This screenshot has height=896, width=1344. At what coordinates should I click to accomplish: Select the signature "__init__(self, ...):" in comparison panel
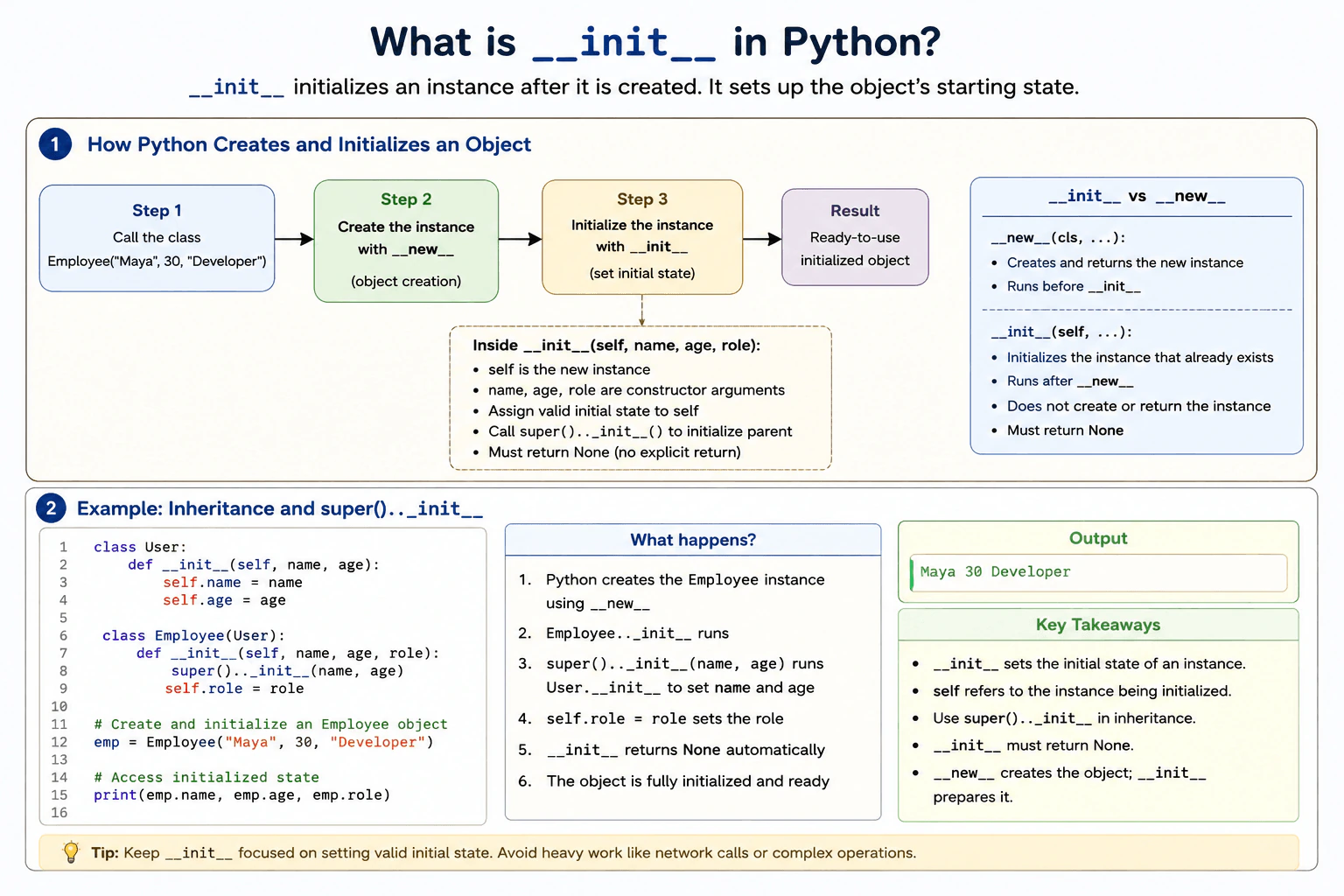click(1061, 332)
